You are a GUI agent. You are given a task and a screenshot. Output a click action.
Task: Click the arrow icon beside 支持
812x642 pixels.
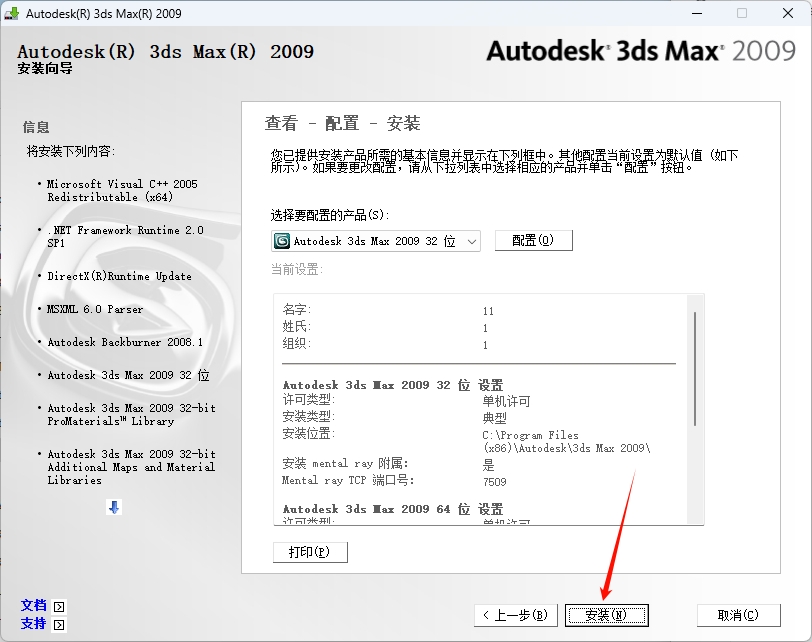(59, 625)
